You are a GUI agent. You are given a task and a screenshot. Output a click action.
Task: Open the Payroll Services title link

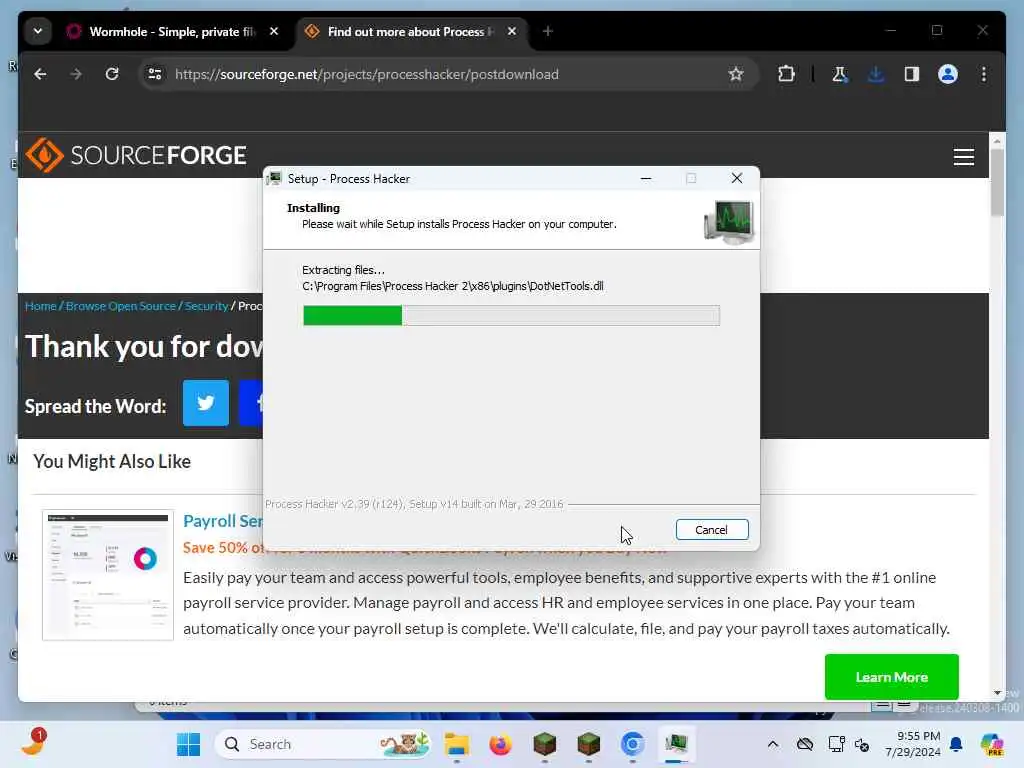click(223, 521)
